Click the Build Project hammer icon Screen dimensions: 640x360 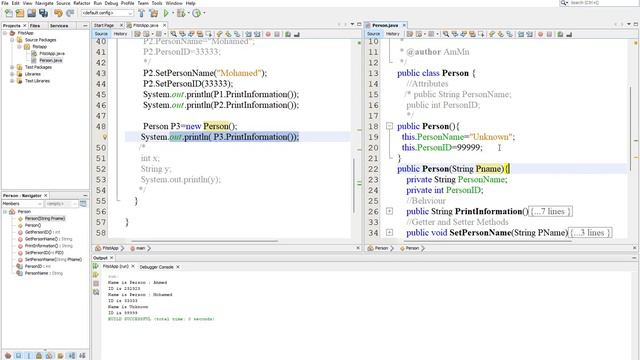point(141,13)
